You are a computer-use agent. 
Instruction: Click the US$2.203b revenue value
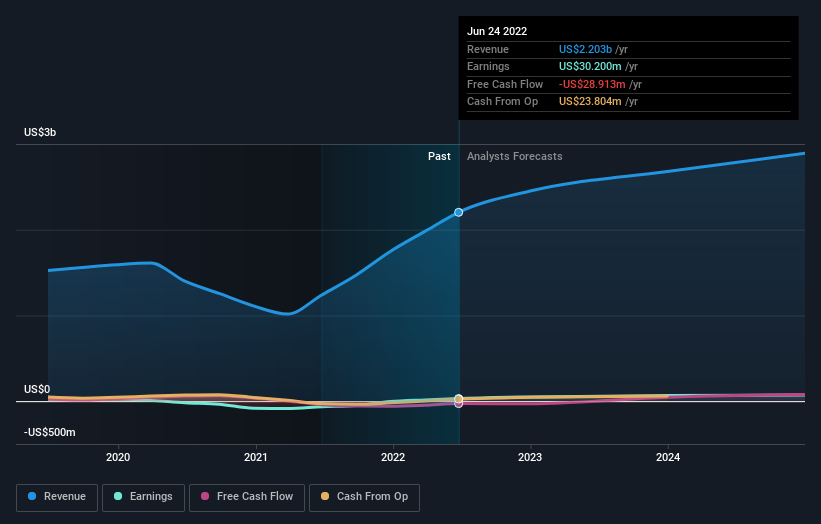(x=585, y=49)
